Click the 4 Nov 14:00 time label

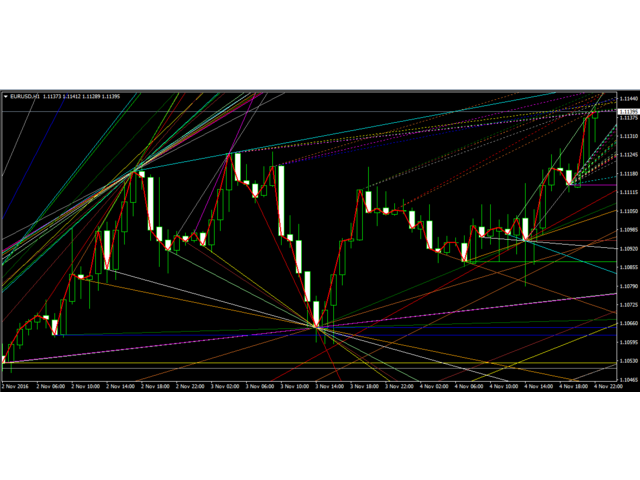tap(539, 386)
